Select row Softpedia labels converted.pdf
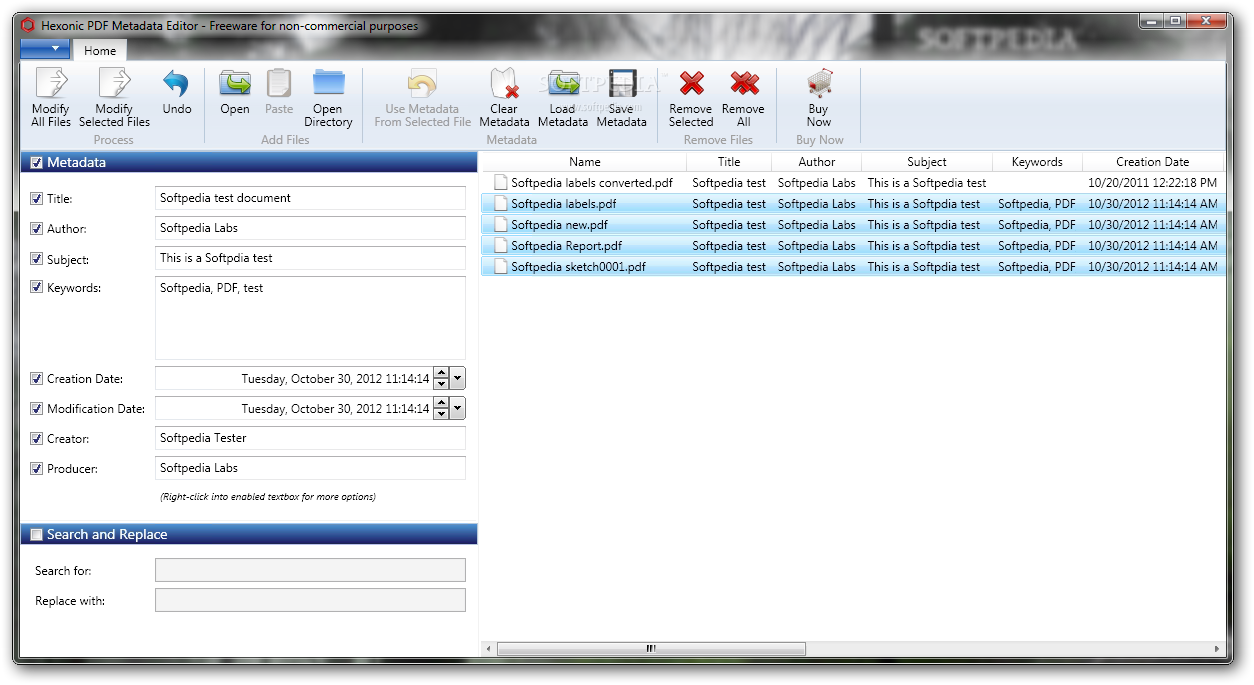The width and height of the screenshot is (1254, 685). coord(853,183)
